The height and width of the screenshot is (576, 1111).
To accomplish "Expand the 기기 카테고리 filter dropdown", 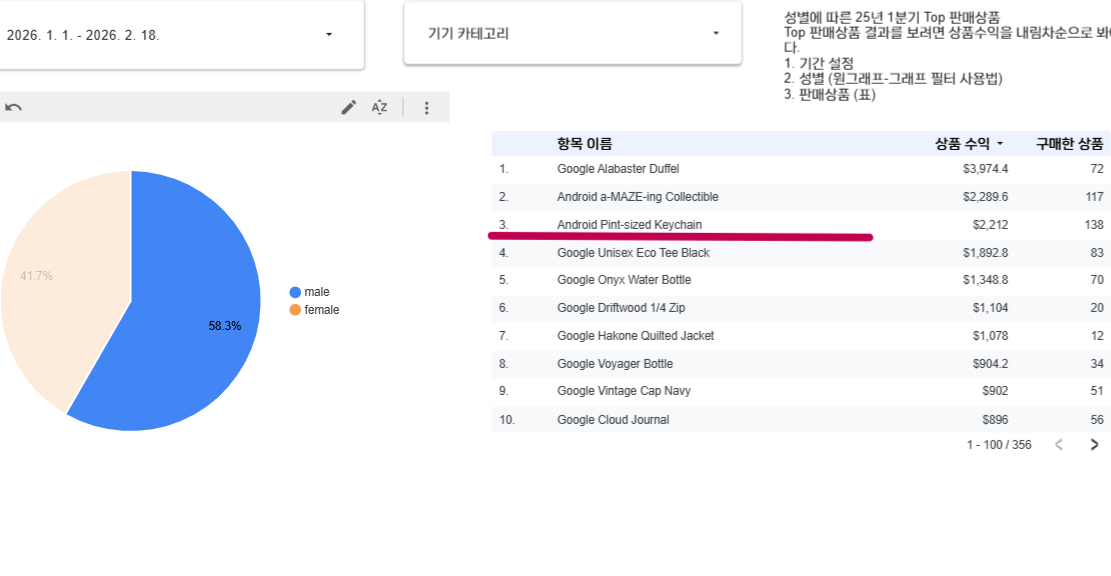I will click(x=573, y=33).
